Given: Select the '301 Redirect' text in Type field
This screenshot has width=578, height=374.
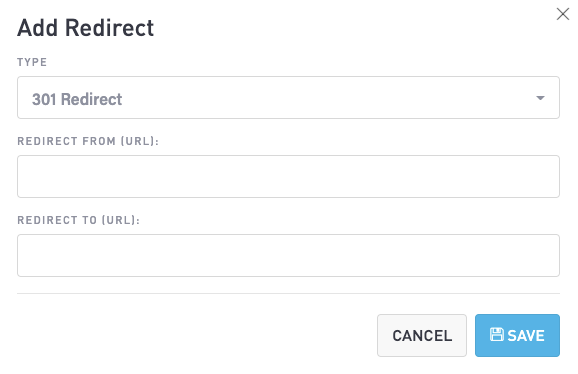Looking at the screenshot, I should [77, 99].
